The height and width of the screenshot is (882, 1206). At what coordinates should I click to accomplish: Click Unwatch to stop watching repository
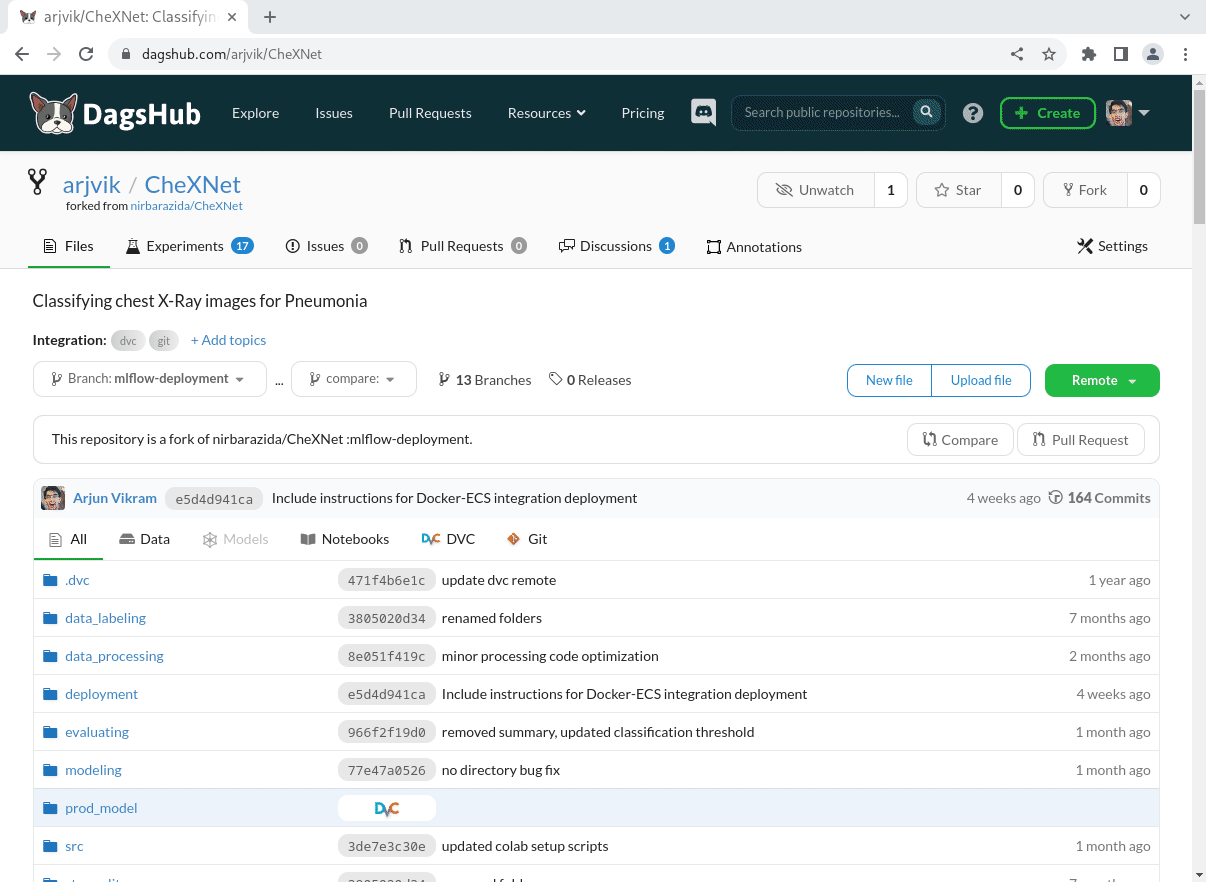816,190
